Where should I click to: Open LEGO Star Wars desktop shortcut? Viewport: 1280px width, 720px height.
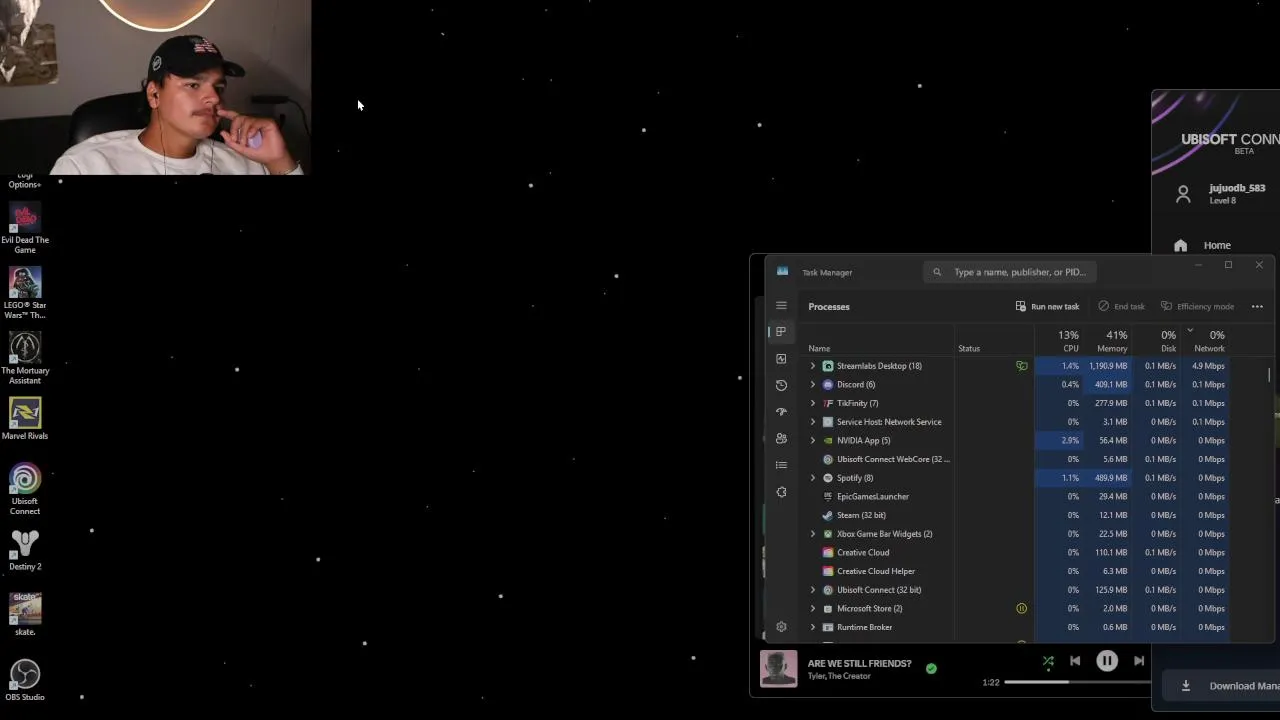[25, 293]
